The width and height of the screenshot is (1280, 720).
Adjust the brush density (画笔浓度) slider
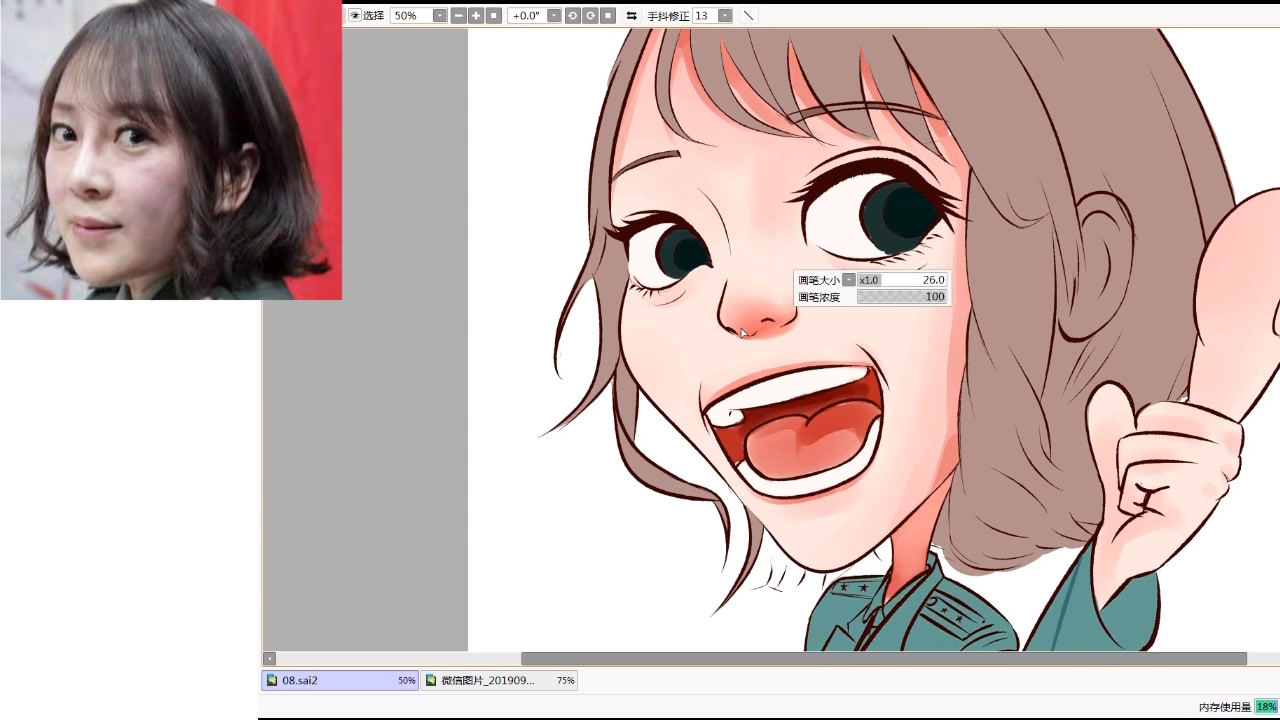tap(902, 297)
